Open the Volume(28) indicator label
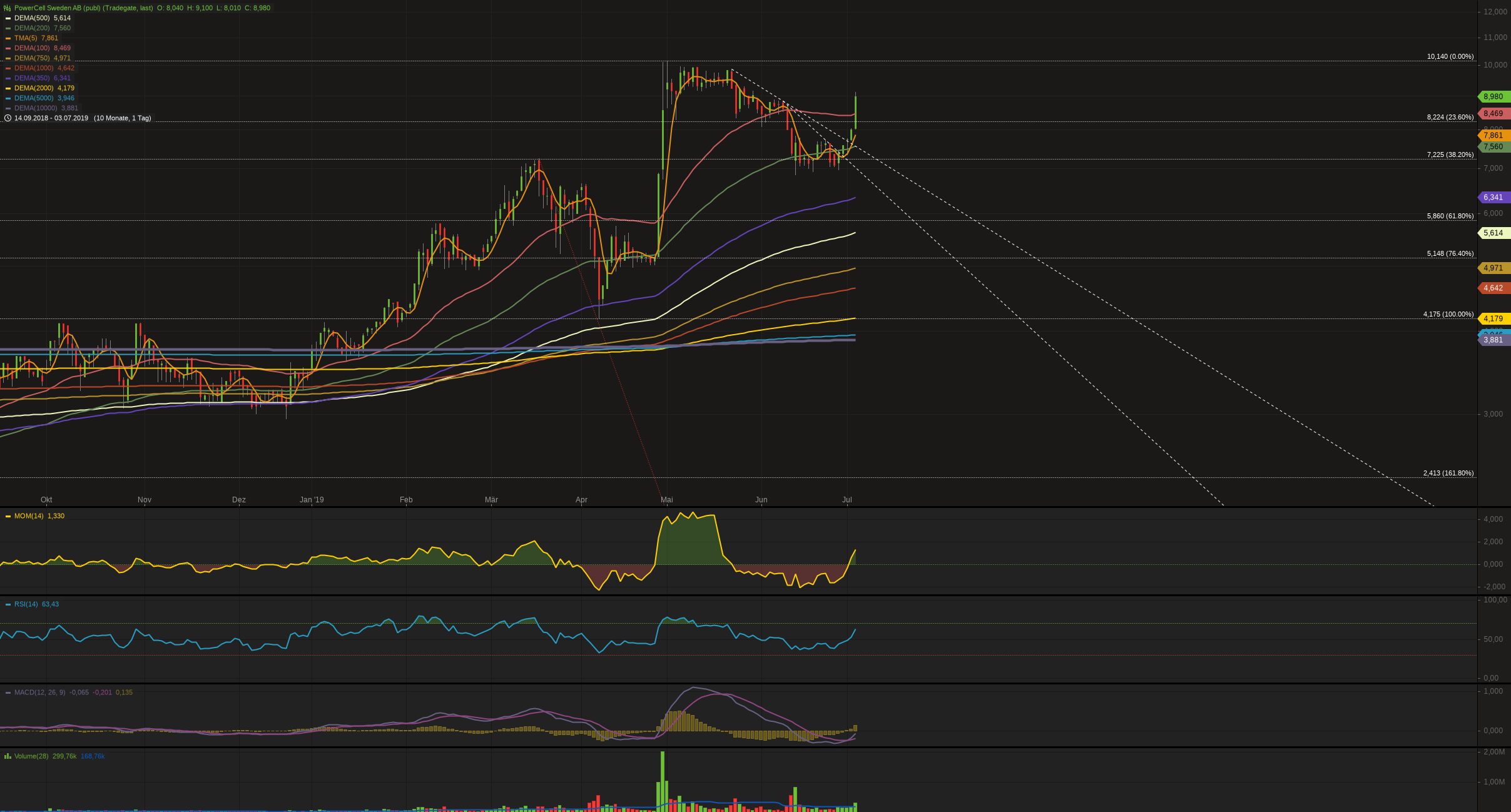This screenshot has width=1511, height=812. 31,756
